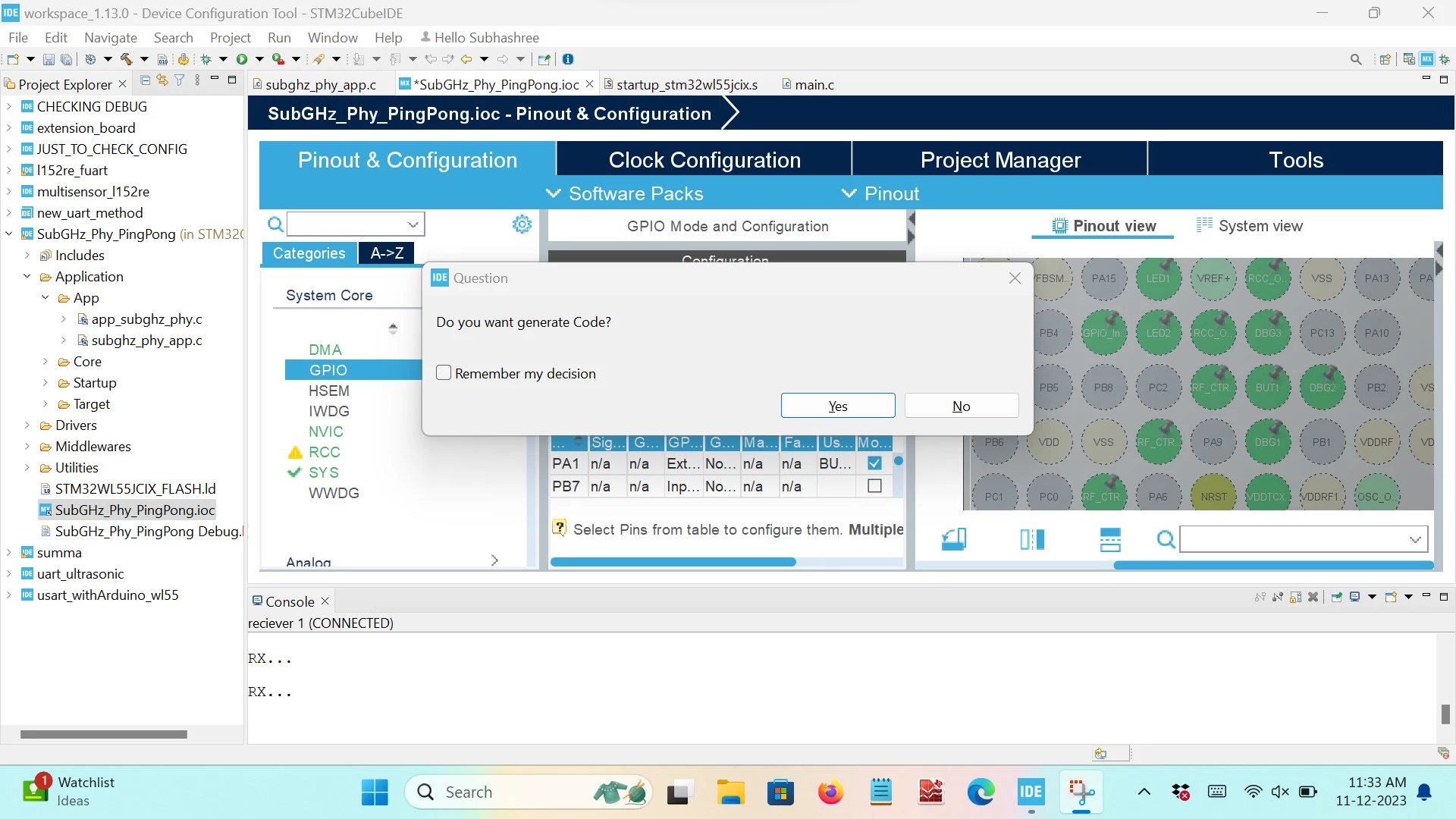Expand the Analog category section
1456x819 pixels.
494,560
